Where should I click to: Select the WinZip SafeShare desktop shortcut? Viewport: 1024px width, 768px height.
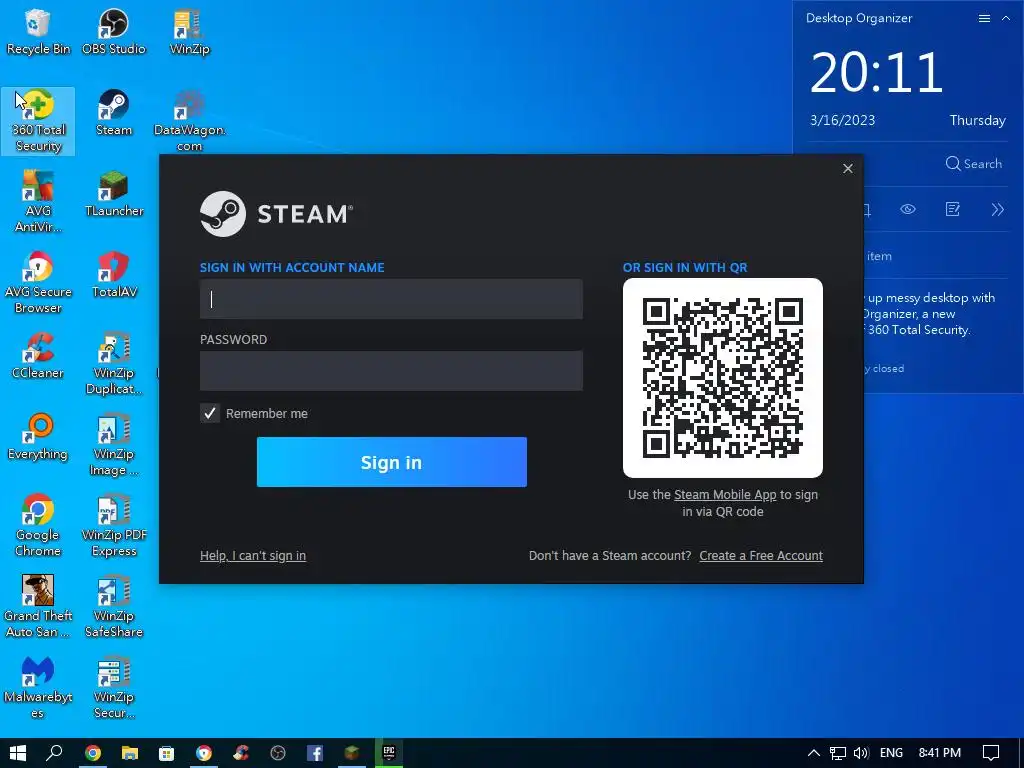[114, 607]
